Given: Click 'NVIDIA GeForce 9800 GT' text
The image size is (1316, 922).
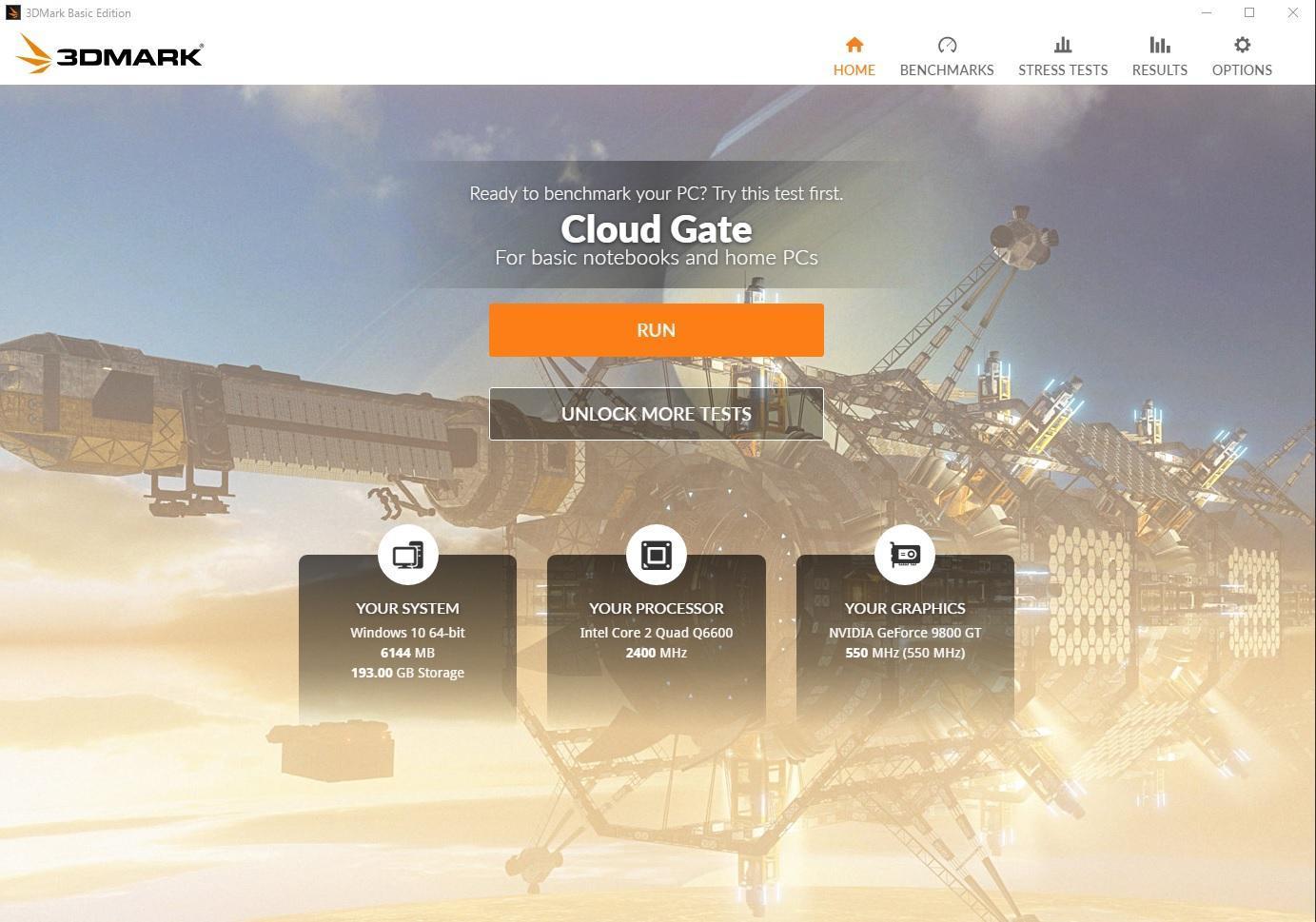Looking at the screenshot, I should tap(904, 633).
